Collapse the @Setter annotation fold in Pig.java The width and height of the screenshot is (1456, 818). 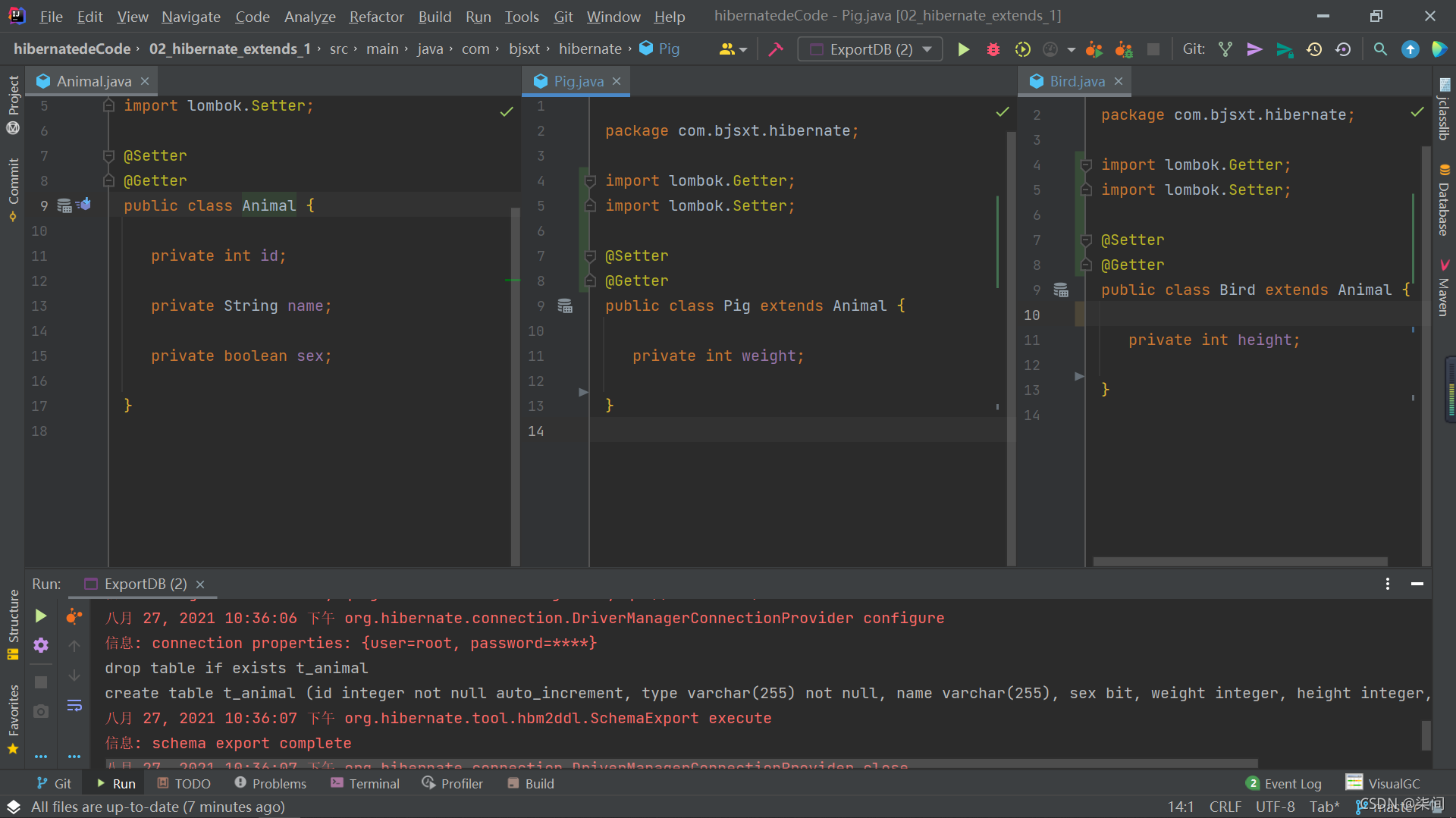click(x=590, y=255)
